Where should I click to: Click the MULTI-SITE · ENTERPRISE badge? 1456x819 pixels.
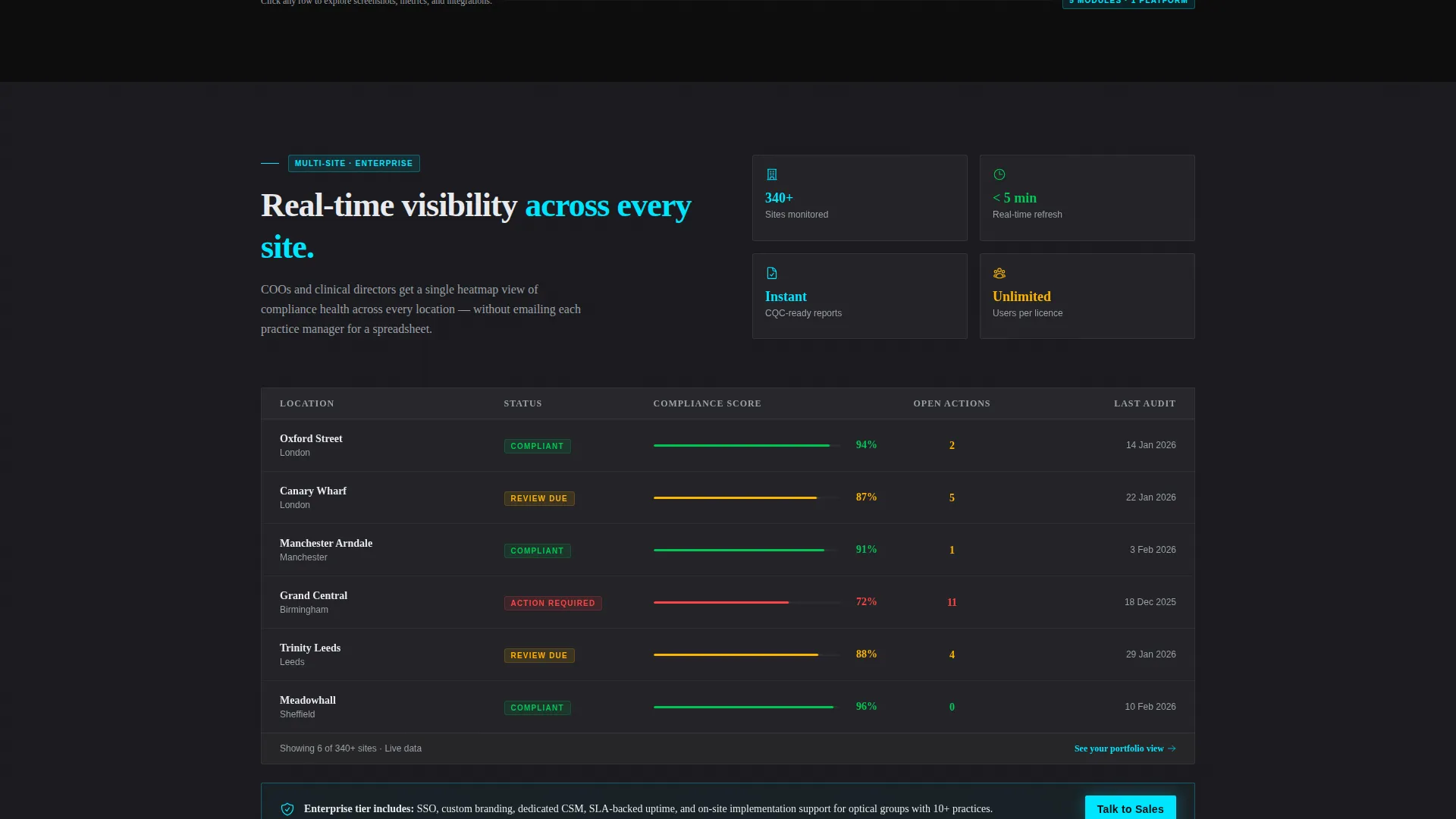353,163
